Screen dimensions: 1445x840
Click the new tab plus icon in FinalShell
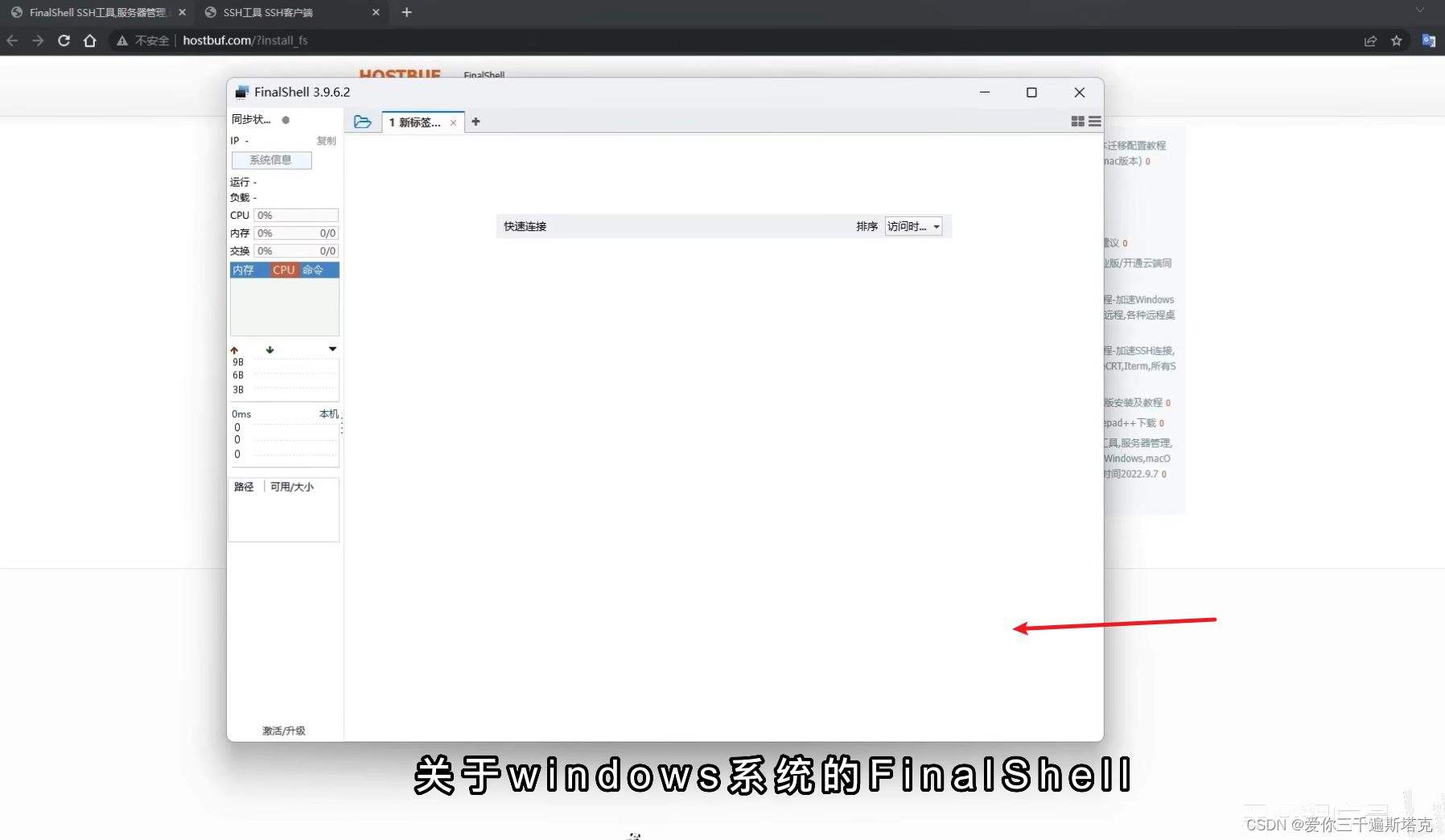476,121
